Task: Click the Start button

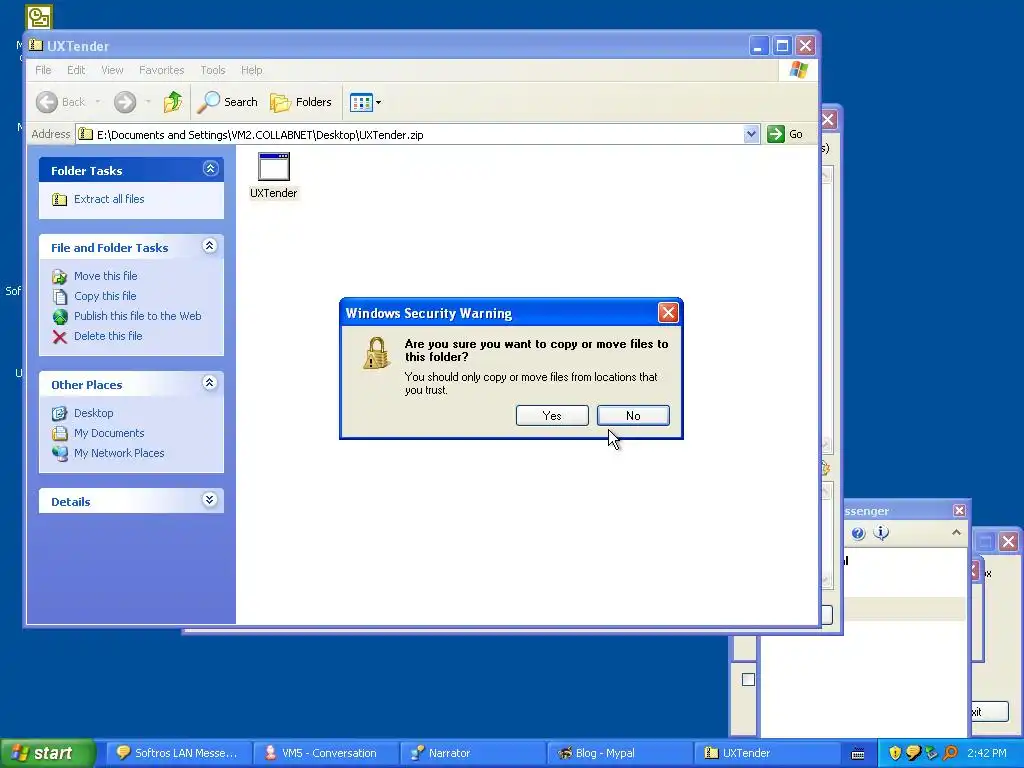Action: (x=46, y=753)
